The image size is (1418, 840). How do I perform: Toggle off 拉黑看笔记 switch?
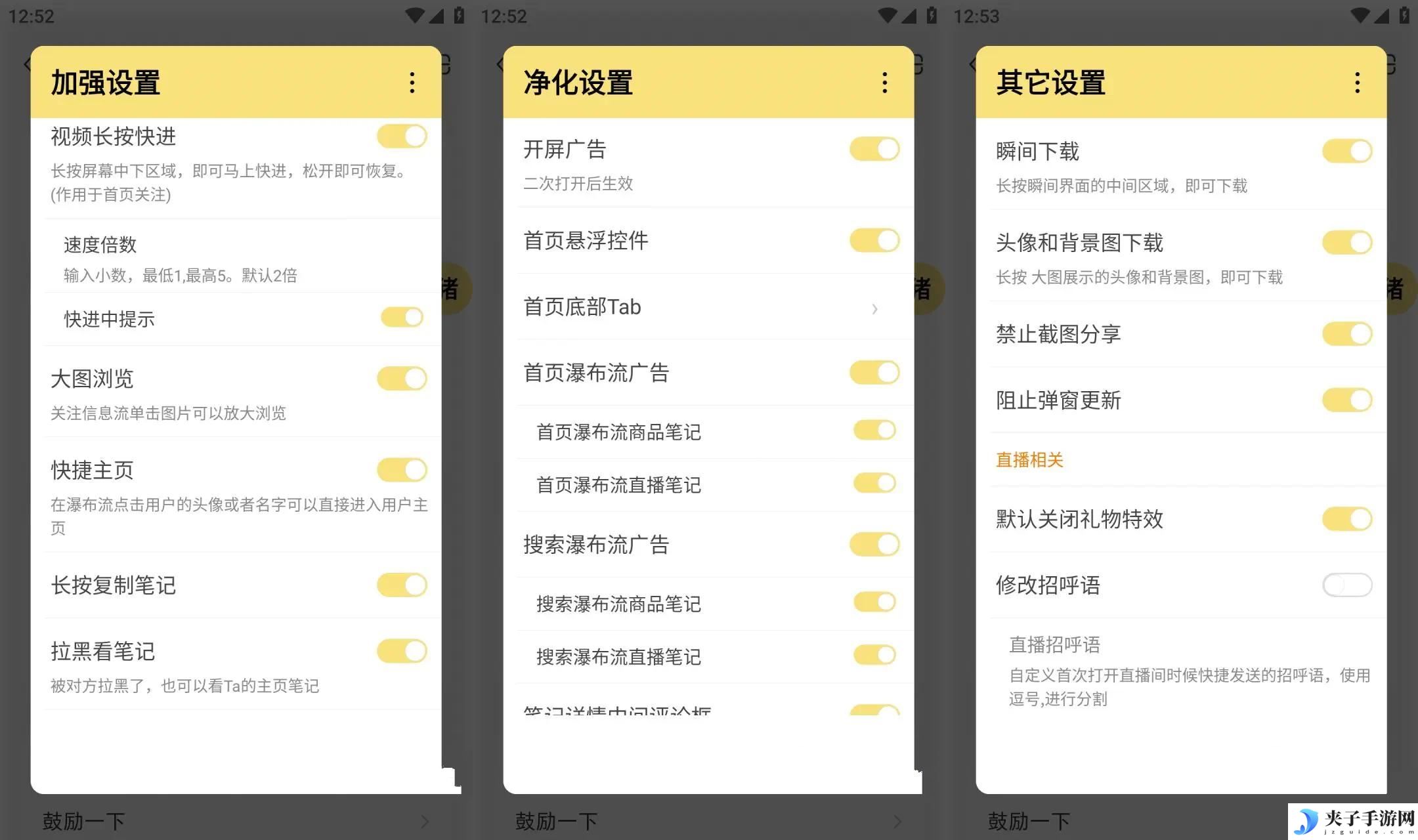(402, 651)
